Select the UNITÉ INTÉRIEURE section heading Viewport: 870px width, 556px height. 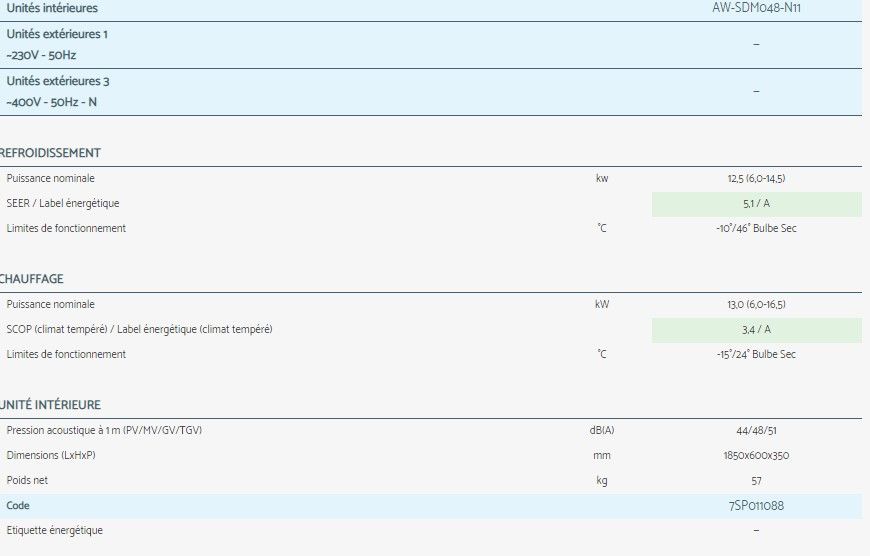[x=50, y=405]
